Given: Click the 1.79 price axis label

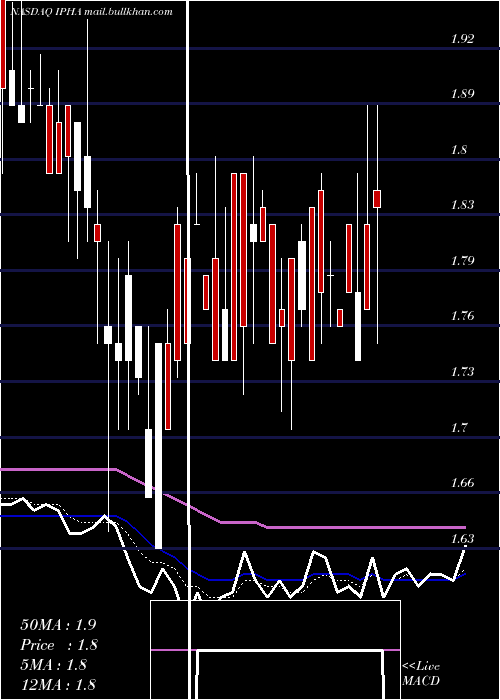Looking at the screenshot, I should [x=462, y=261].
